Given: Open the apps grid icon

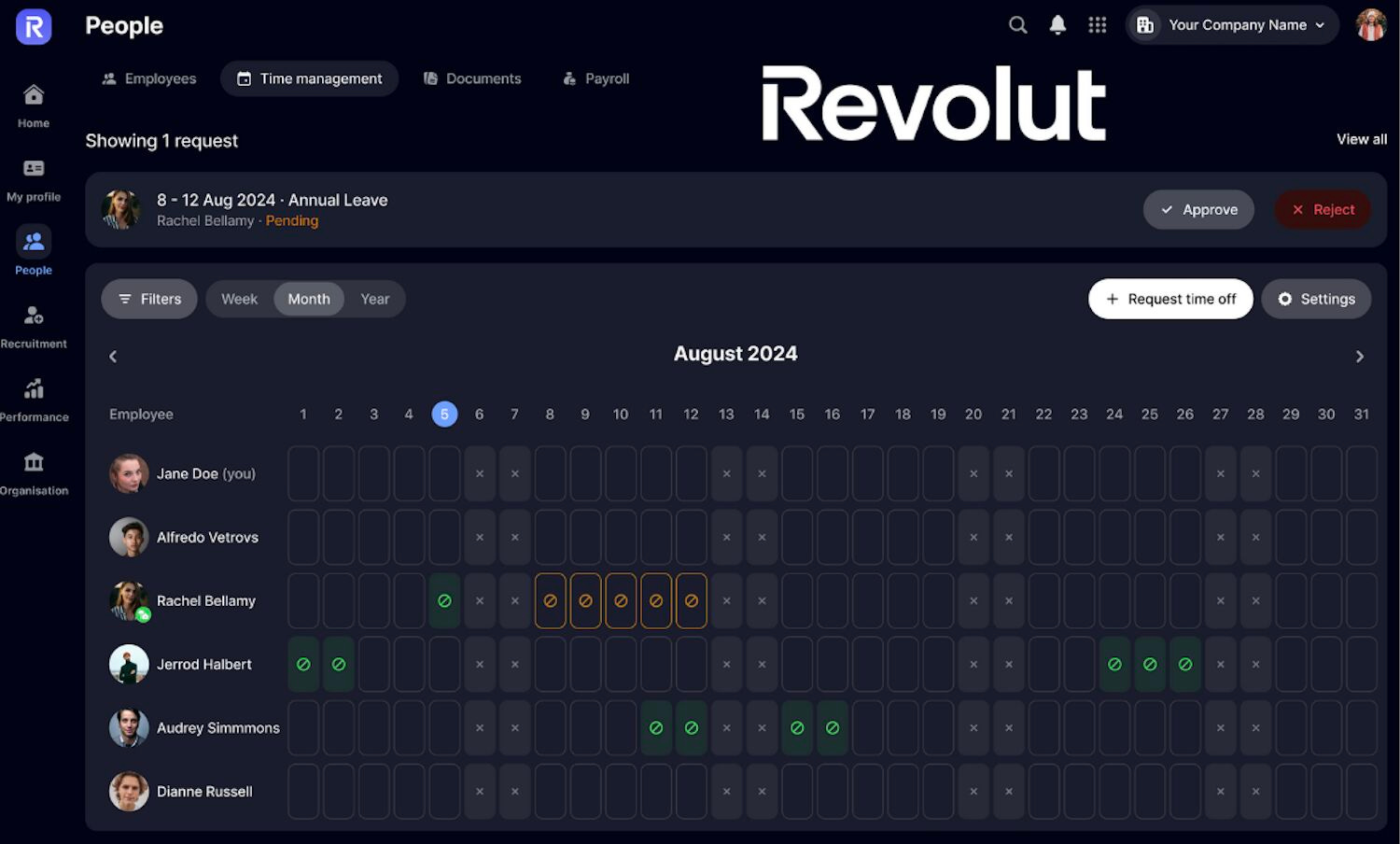Looking at the screenshot, I should [x=1098, y=25].
